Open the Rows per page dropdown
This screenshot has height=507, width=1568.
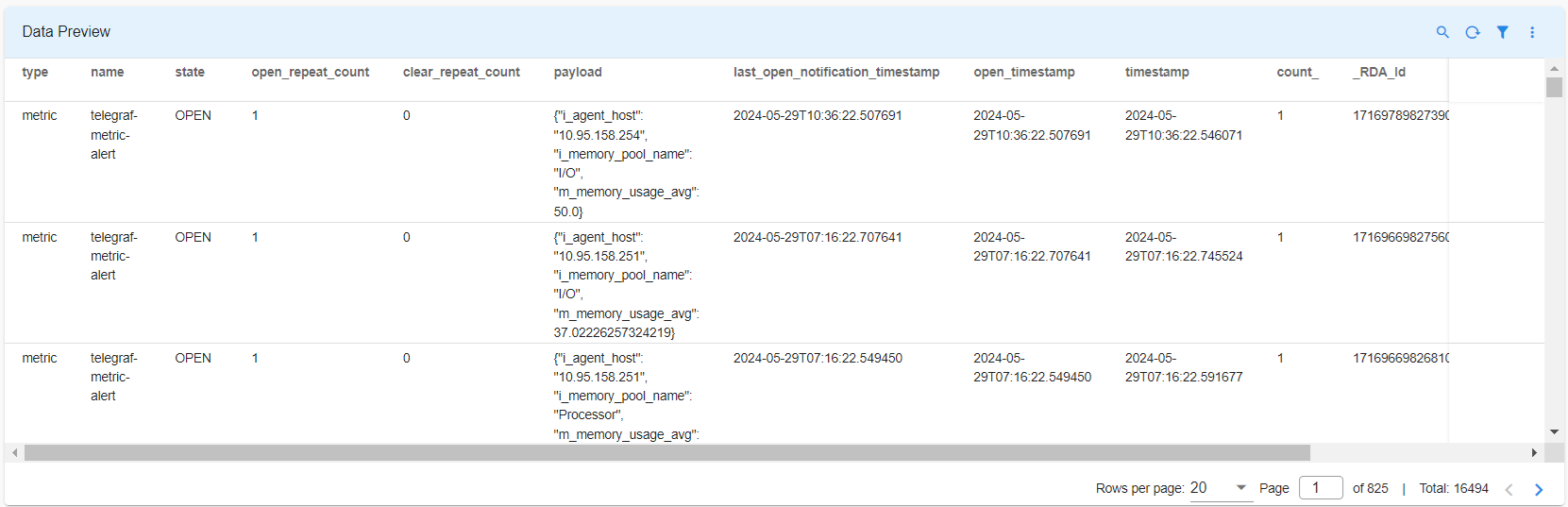(1220, 488)
